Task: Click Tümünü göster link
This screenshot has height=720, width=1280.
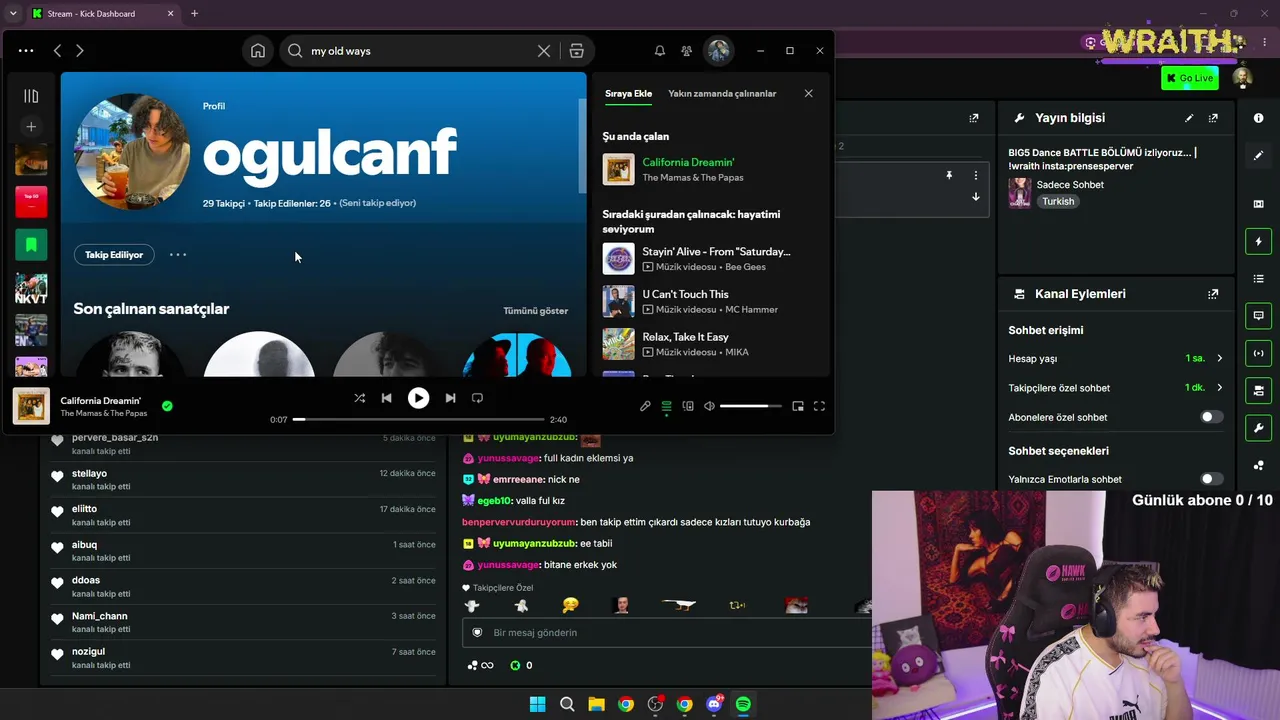Action: pyautogui.click(x=536, y=311)
